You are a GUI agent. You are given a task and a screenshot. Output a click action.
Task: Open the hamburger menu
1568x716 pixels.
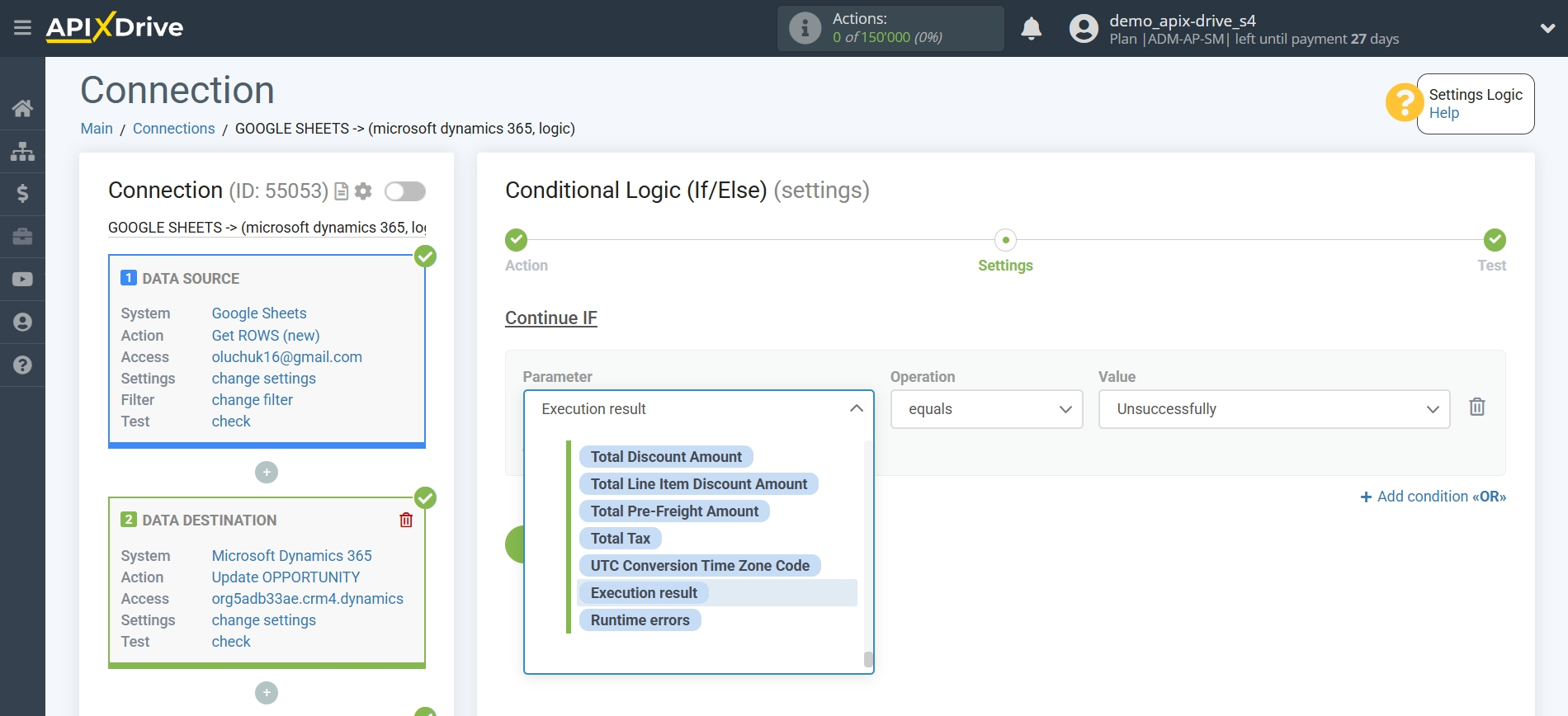click(22, 28)
